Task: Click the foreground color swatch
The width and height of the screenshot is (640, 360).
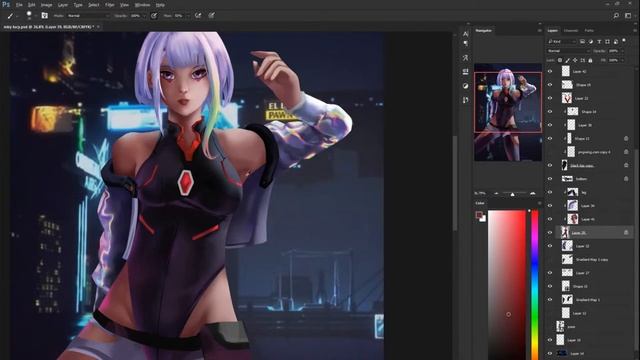Action: (479, 215)
